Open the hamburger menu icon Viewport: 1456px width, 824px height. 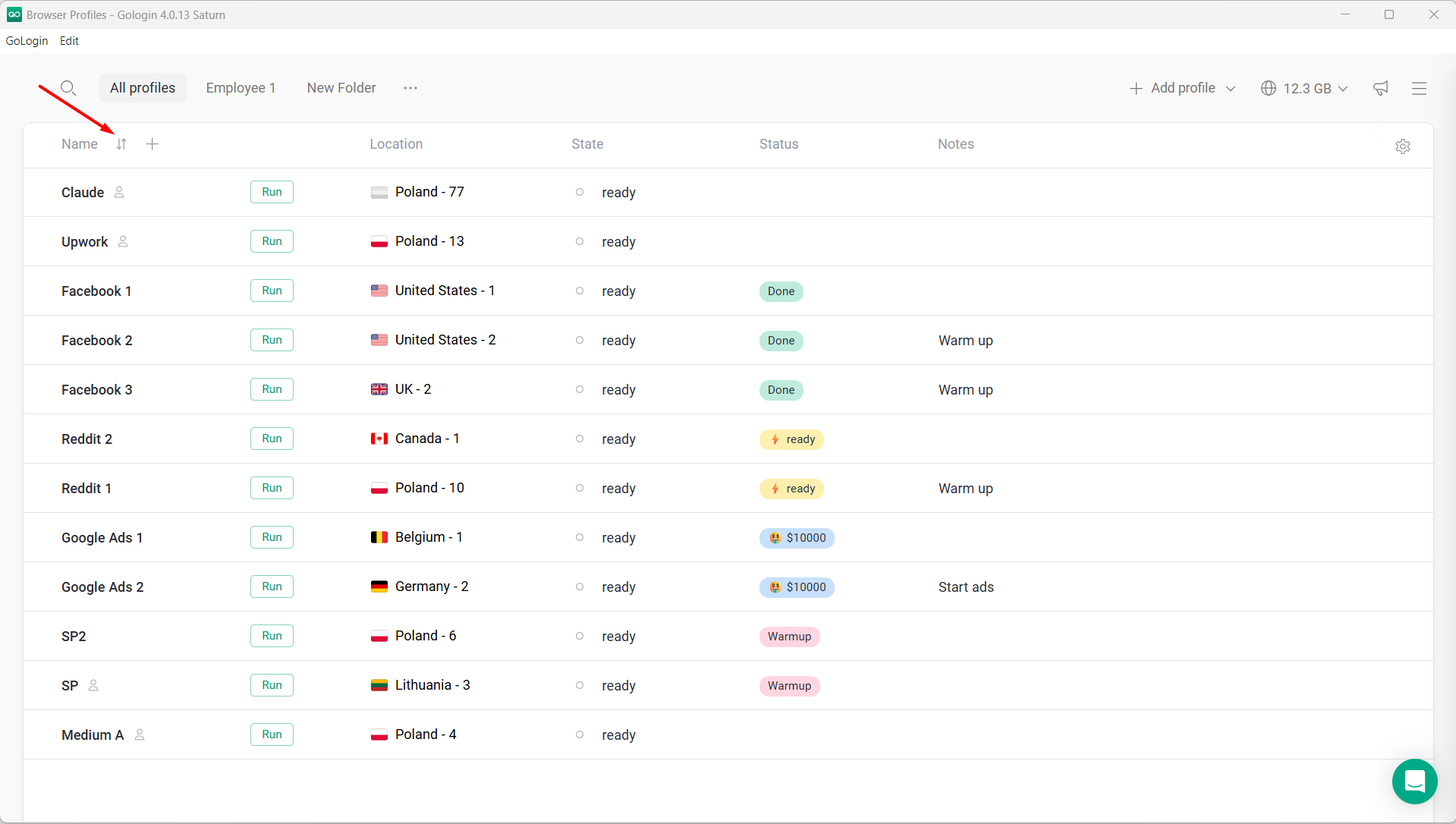[x=1419, y=88]
